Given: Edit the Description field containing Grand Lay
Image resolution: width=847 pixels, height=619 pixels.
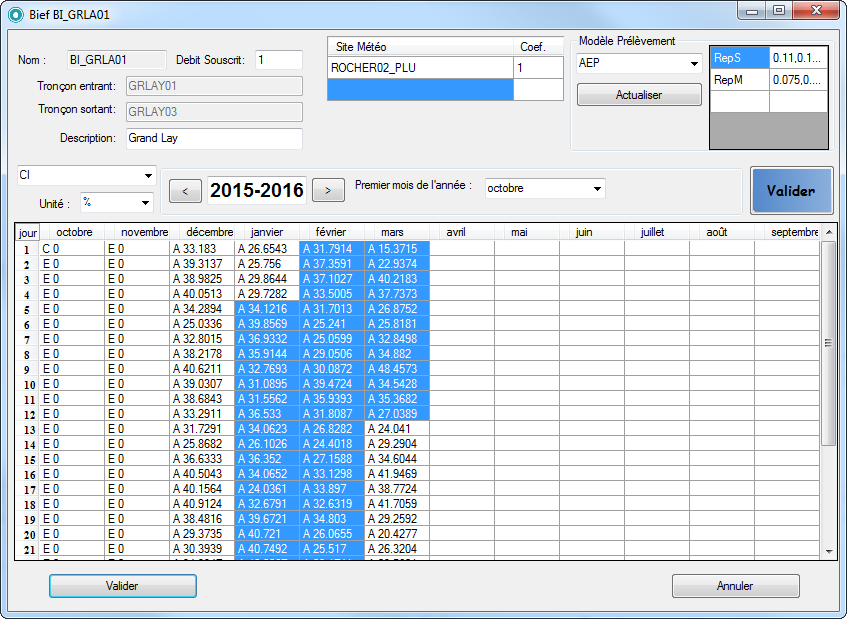Looking at the screenshot, I should [x=214, y=138].
